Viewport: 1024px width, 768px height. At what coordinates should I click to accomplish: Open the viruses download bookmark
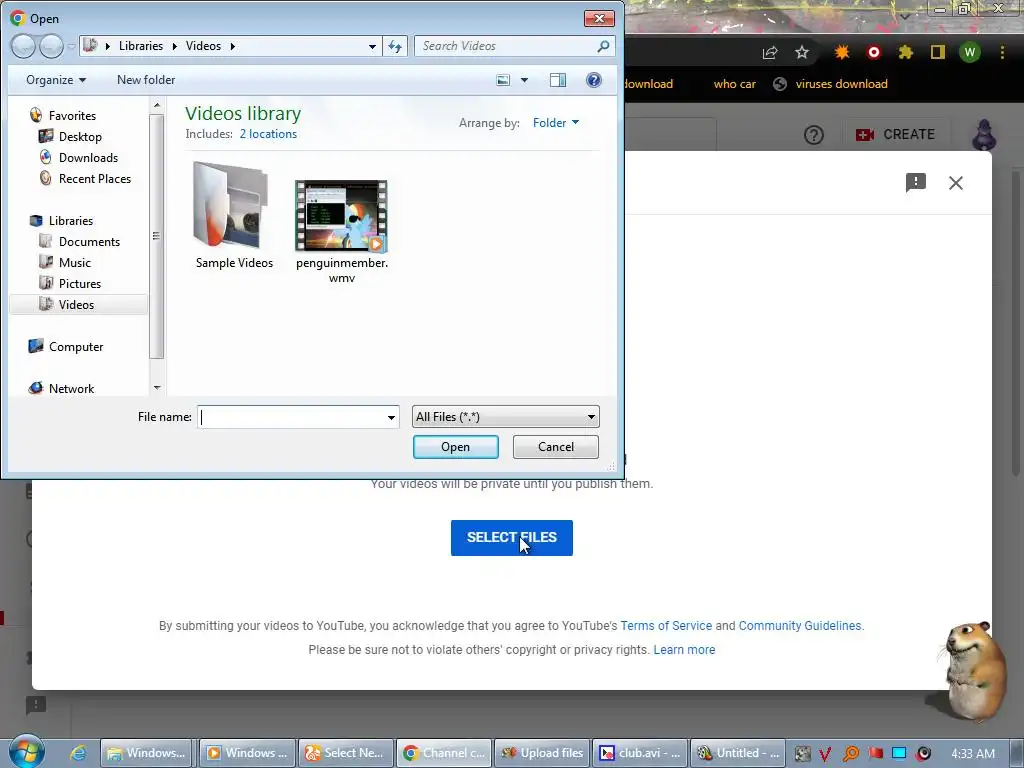click(x=831, y=84)
